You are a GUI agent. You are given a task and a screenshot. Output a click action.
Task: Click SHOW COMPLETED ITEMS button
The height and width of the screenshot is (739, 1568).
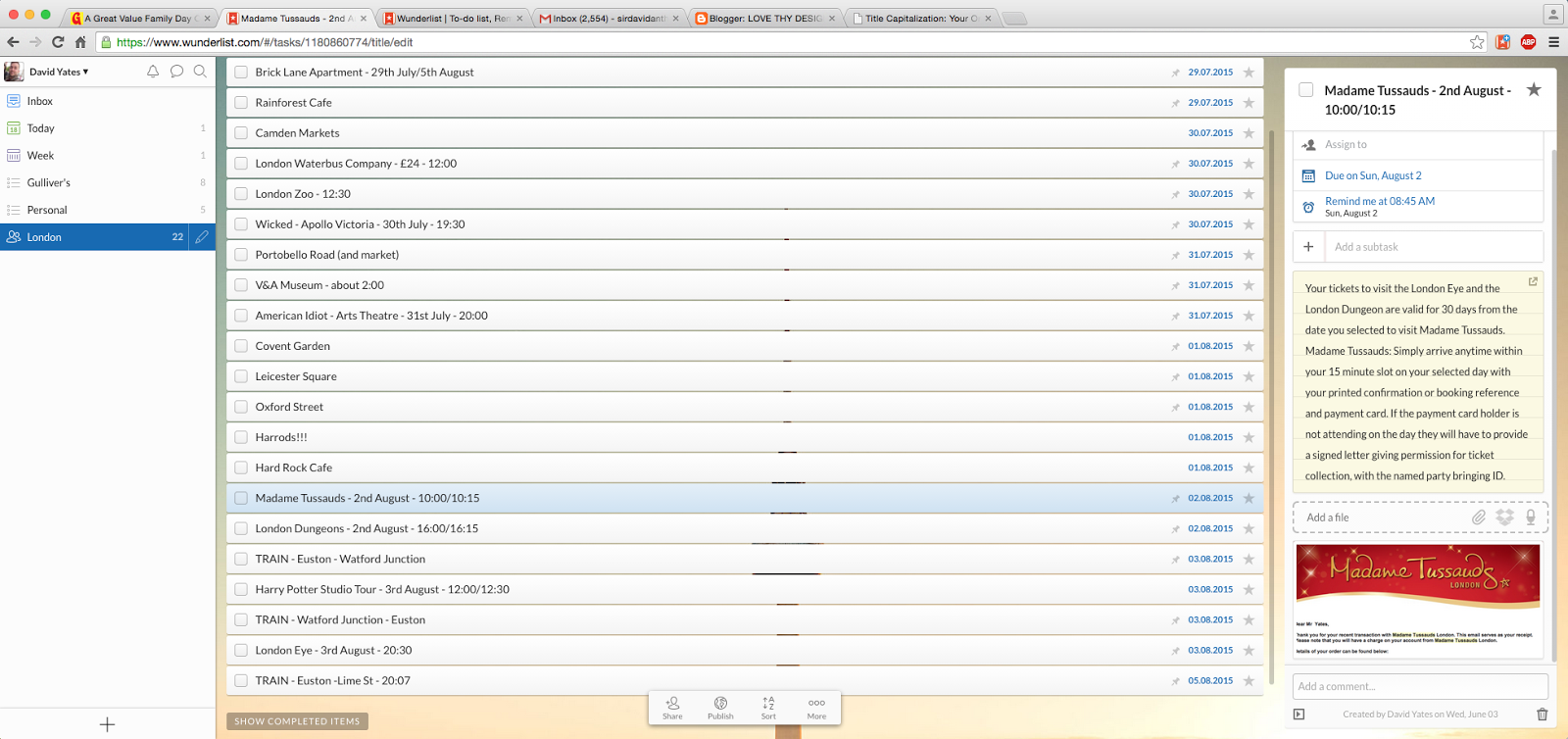pos(297,721)
